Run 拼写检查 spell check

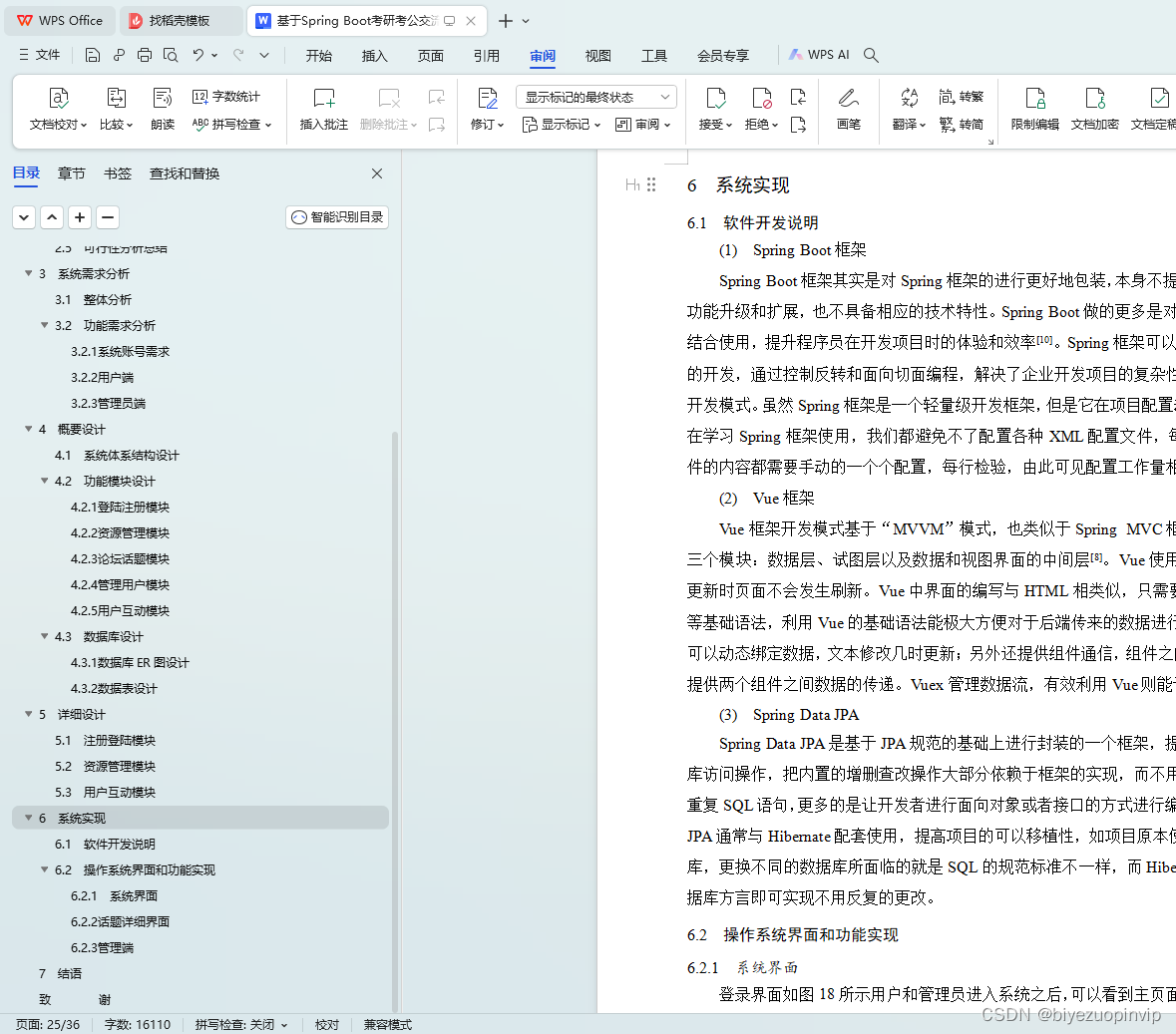point(231,124)
